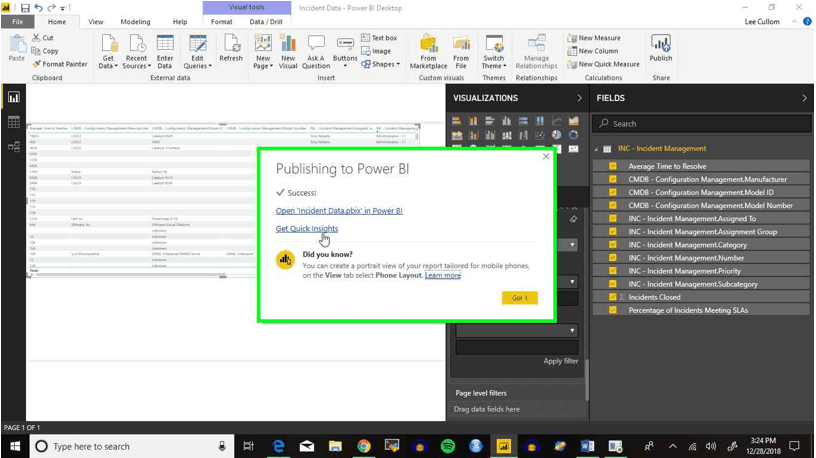
Task: Click the Buttons insert icon
Action: pyautogui.click(x=345, y=51)
